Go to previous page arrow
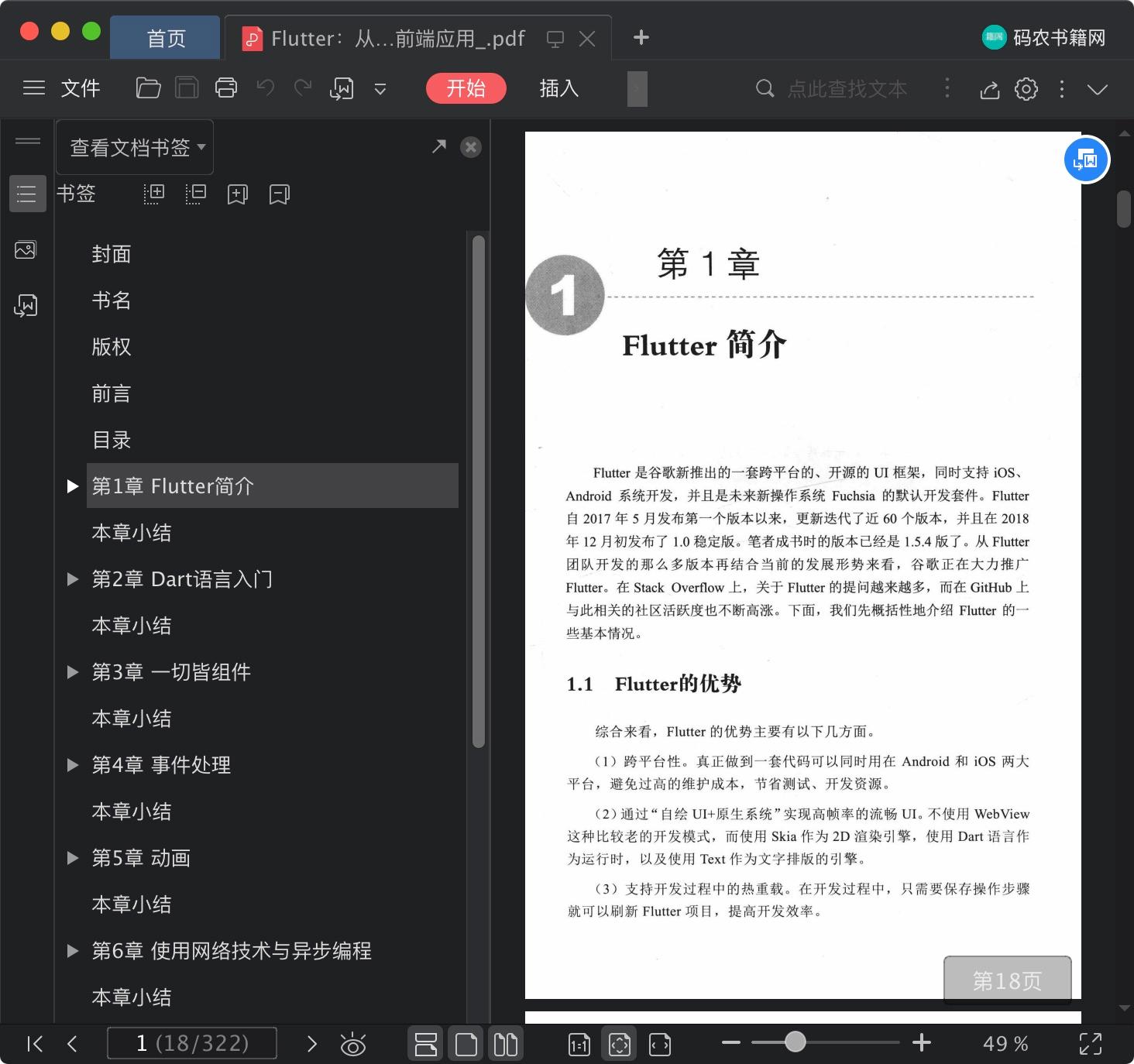This screenshot has width=1134, height=1064. pyautogui.click(x=72, y=1044)
